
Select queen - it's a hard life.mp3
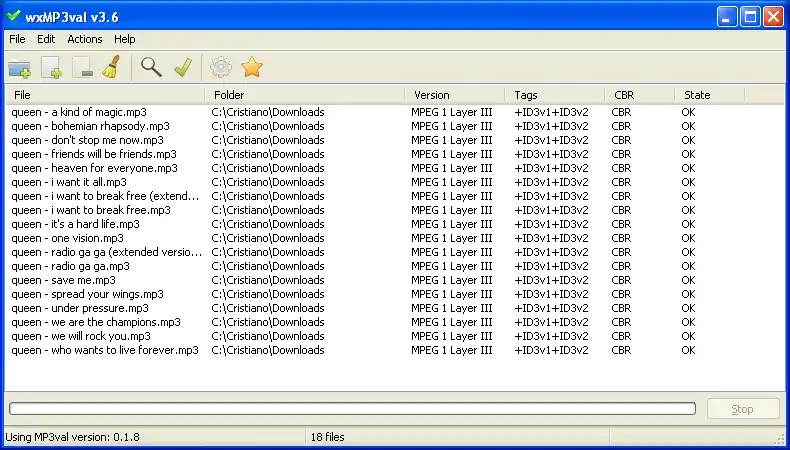(x=76, y=224)
